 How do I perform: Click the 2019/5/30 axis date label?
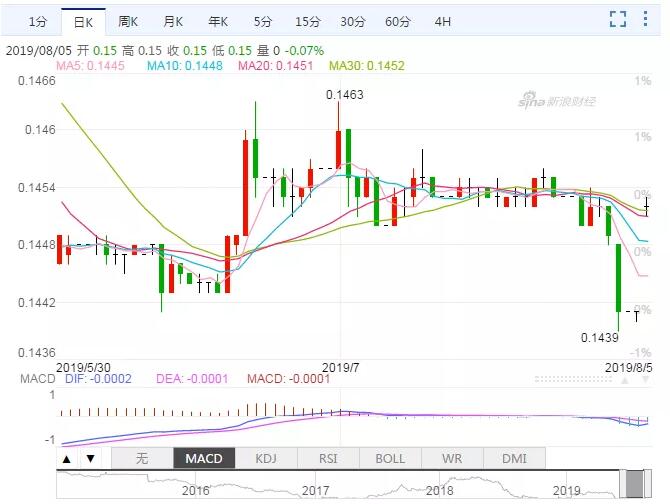[83, 367]
